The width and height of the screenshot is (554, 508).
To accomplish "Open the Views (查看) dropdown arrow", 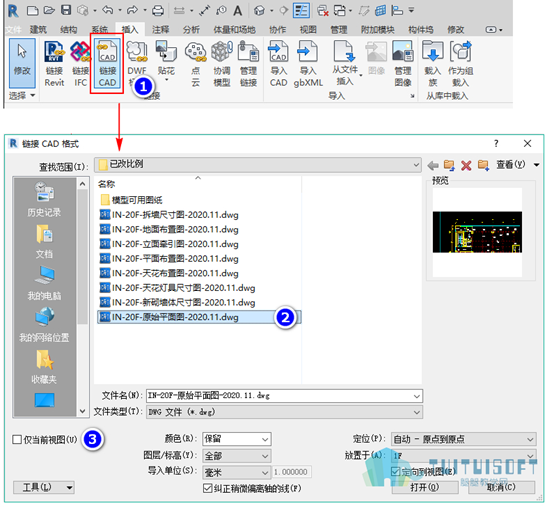I will (x=536, y=165).
